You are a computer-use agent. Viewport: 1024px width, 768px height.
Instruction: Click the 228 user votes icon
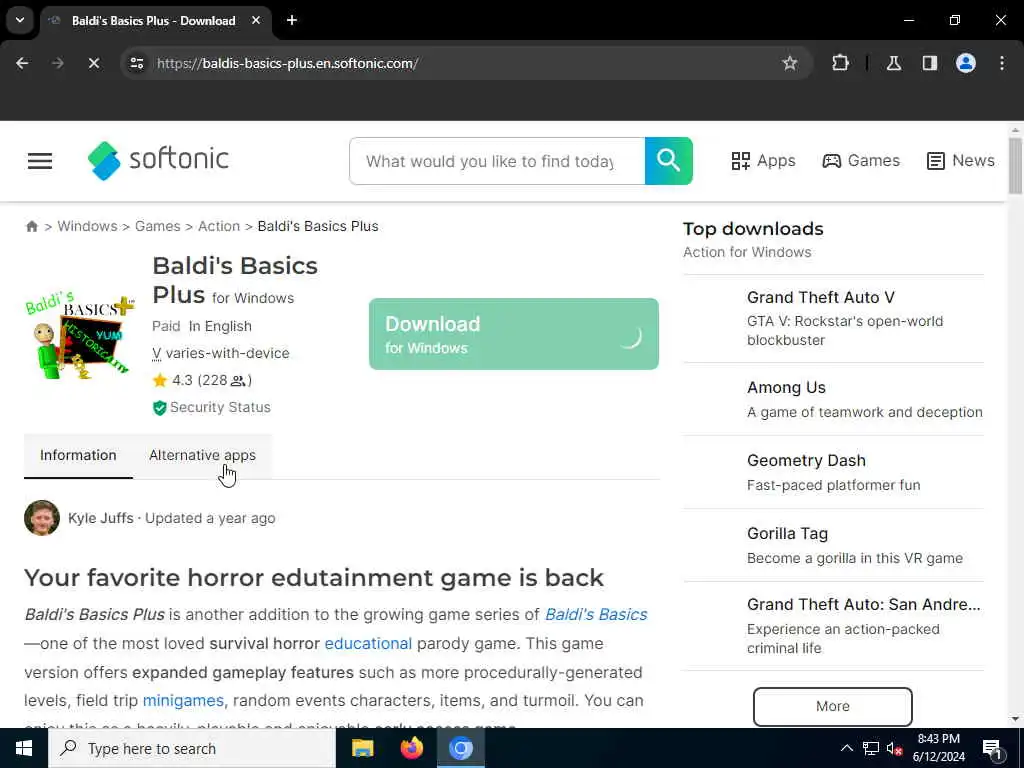click(x=238, y=381)
